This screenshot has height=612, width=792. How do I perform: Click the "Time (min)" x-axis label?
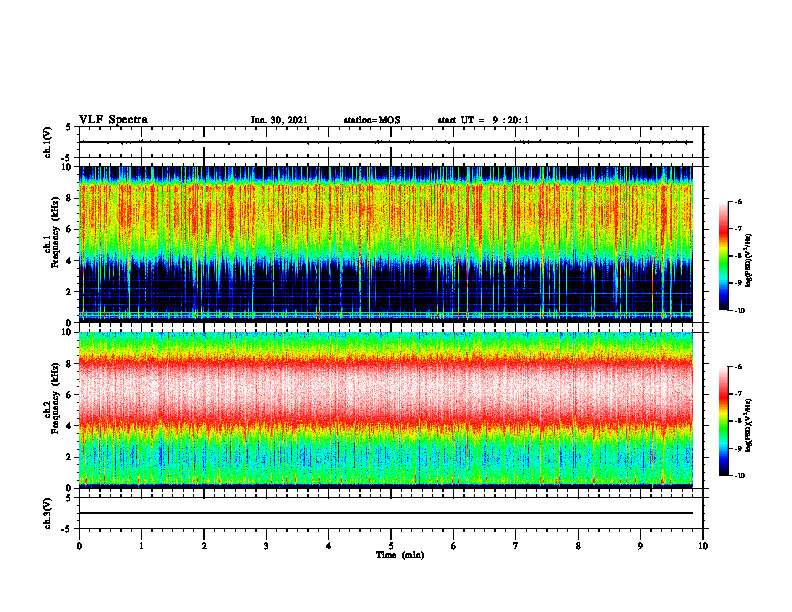tap(400, 555)
